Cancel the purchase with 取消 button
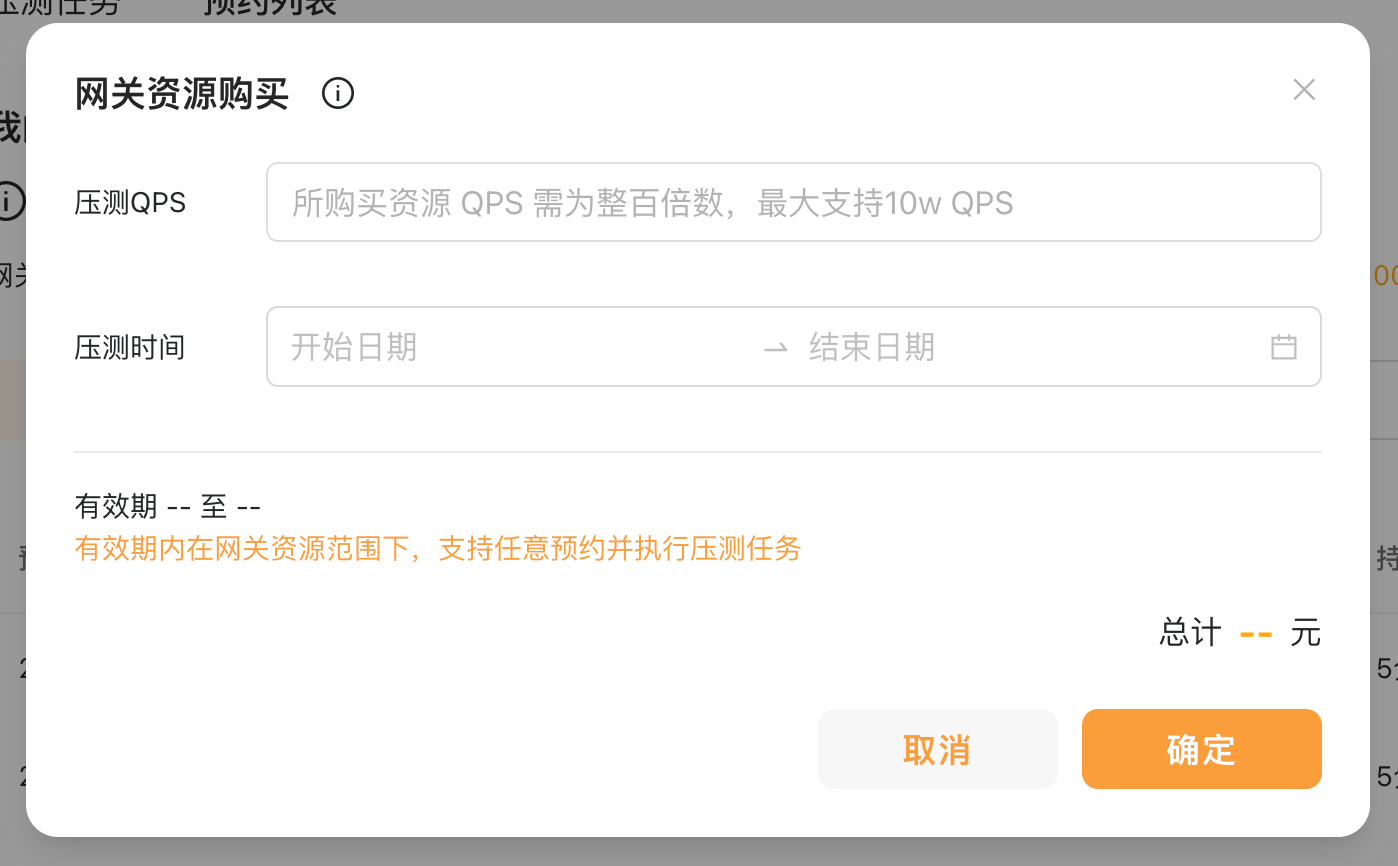This screenshot has height=866, width=1398. [937, 749]
